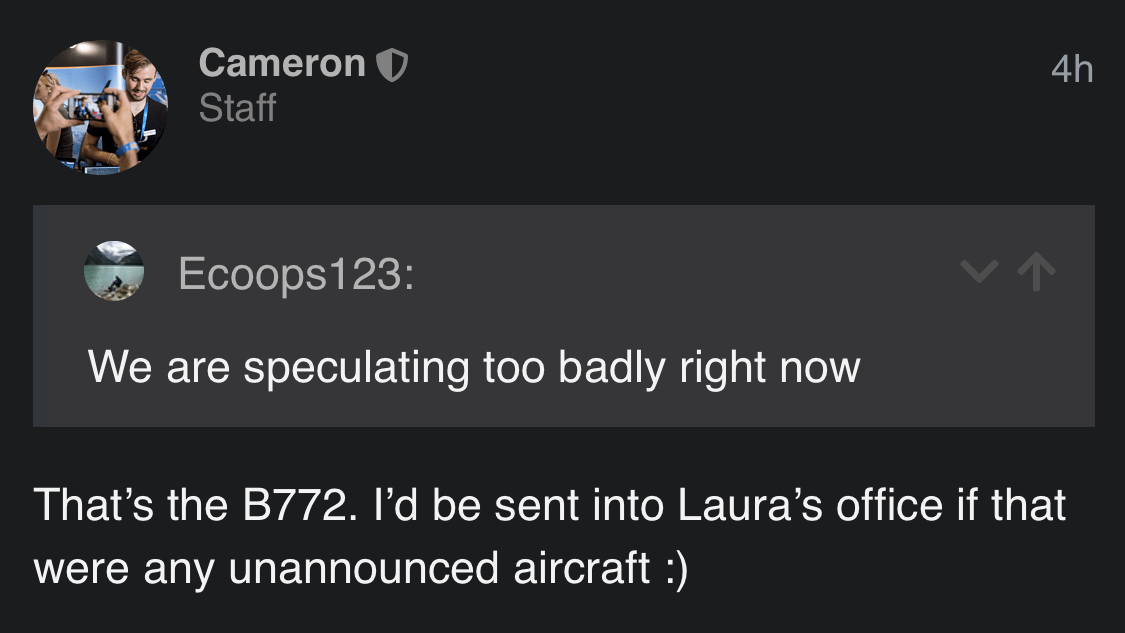Open the 4h post timestamp
The height and width of the screenshot is (633, 1125).
click(x=1072, y=70)
